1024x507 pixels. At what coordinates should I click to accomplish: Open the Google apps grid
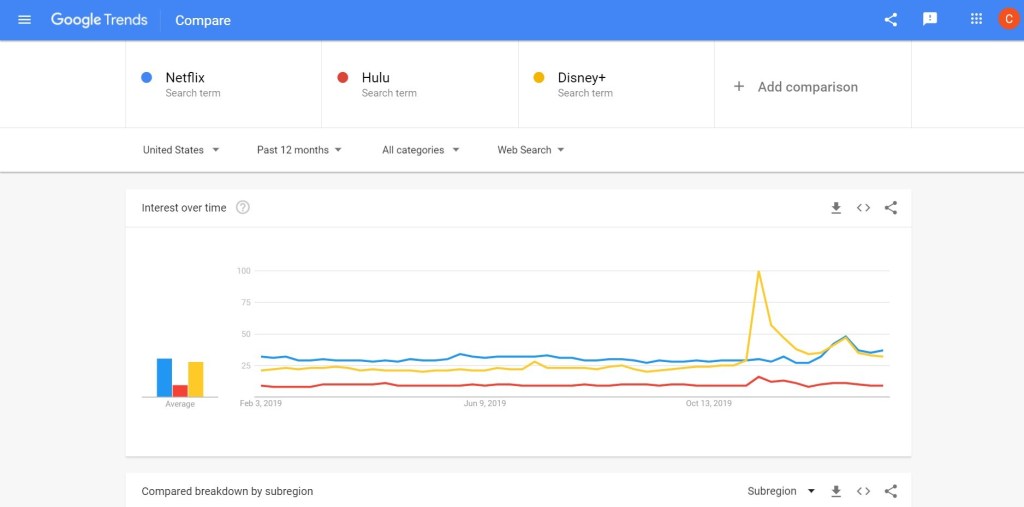click(977, 20)
